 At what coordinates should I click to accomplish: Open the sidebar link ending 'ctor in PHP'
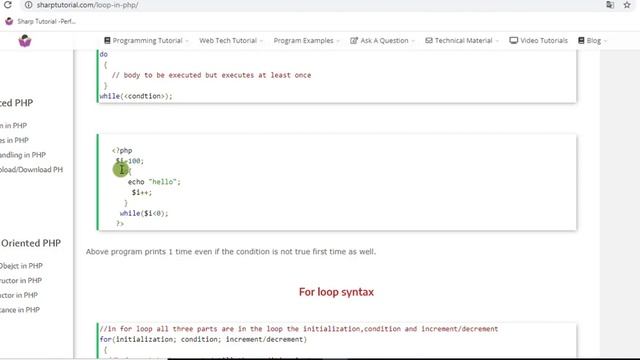pos(19,295)
